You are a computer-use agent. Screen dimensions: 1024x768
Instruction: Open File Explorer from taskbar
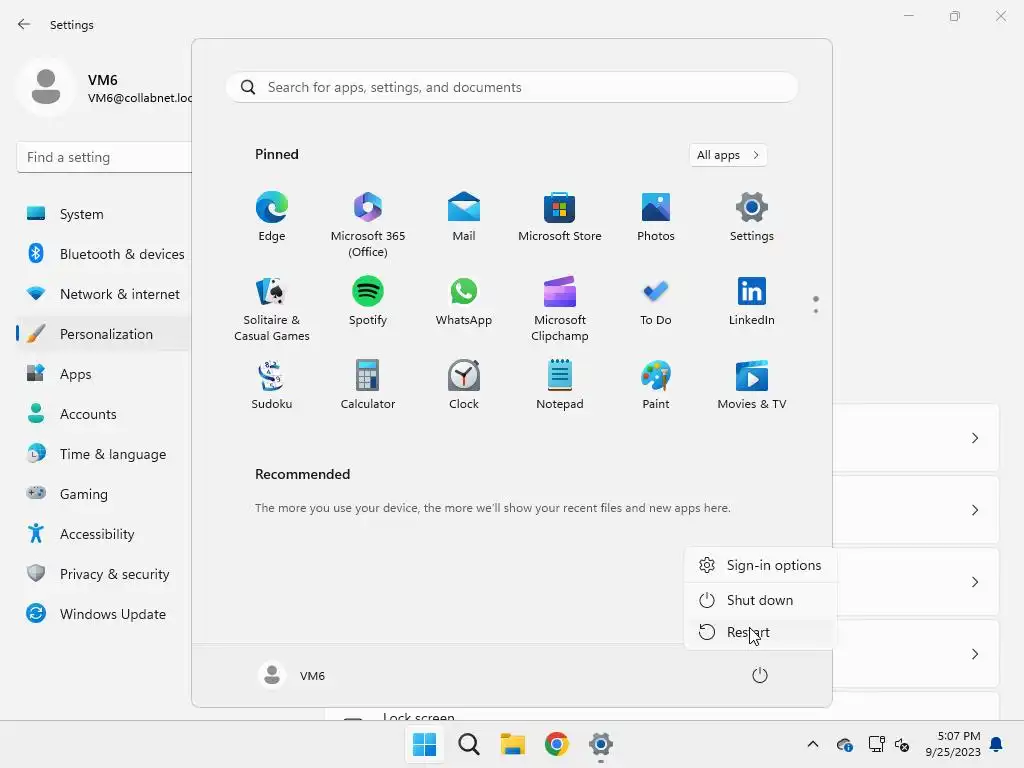tap(513, 744)
